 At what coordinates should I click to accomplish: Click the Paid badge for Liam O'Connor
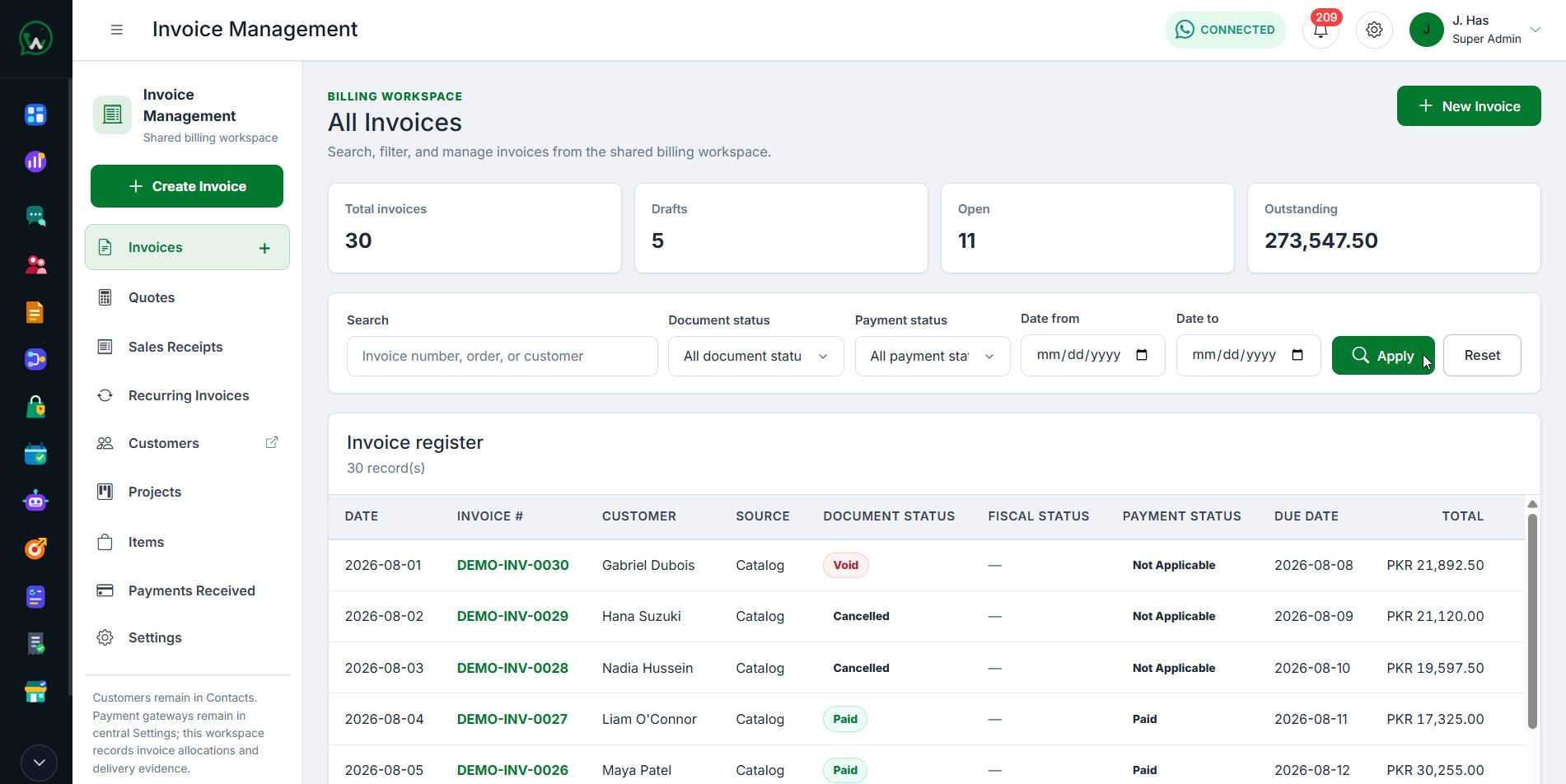click(844, 719)
